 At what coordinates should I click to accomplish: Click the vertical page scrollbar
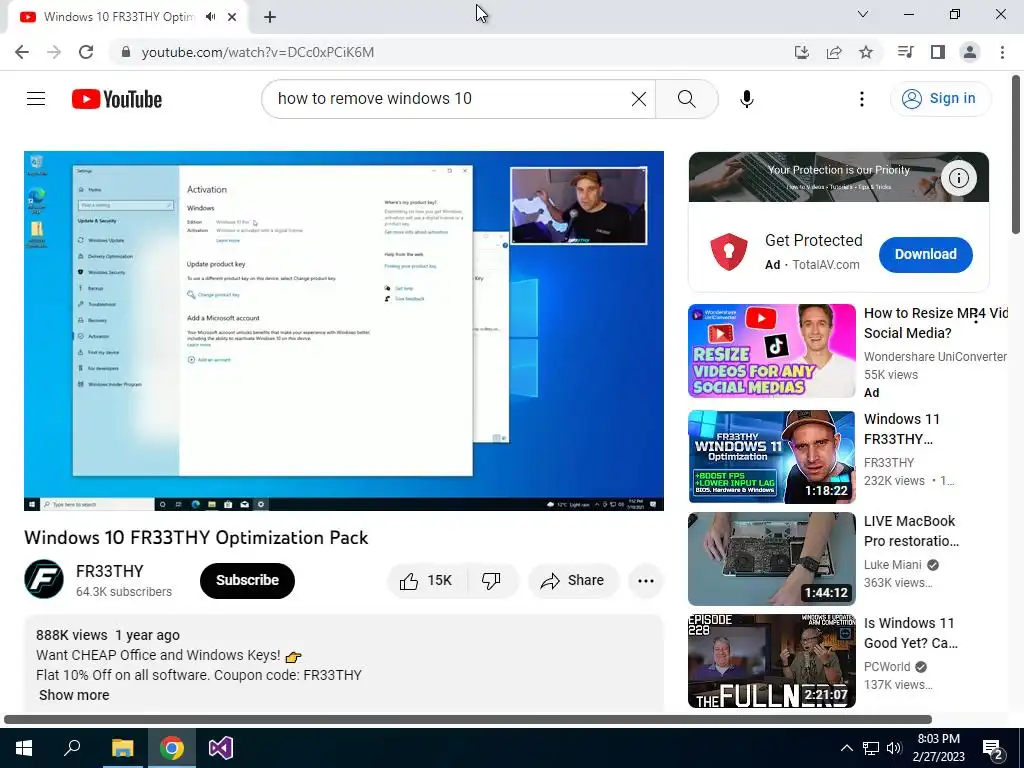click(1016, 155)
